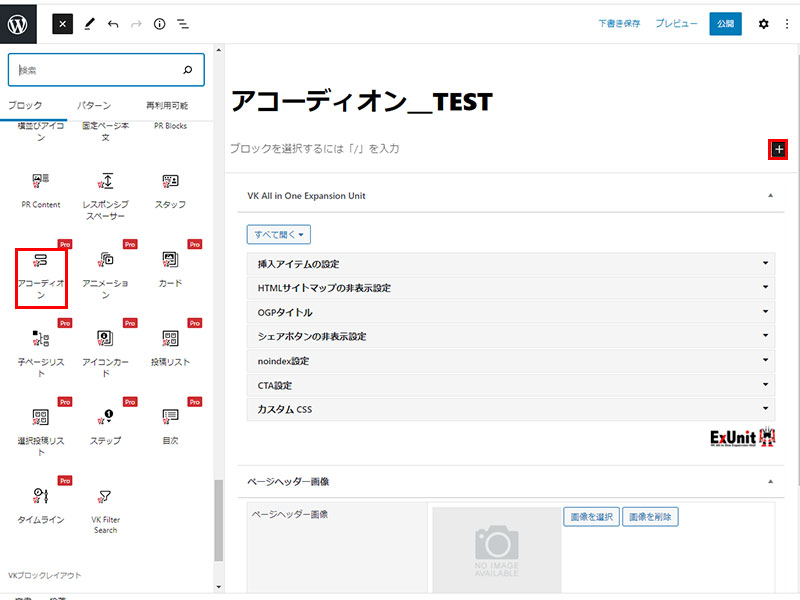This screenshot has height=600, width=800.
Task: Switch to the 再利用可能 tab
Action: (x=166, y=106)
